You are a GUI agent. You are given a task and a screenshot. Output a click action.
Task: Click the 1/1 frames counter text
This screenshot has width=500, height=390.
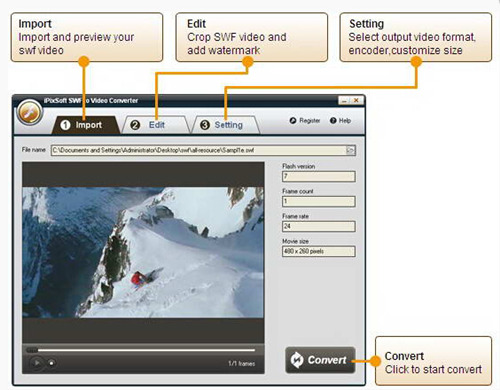click(242, 363)
